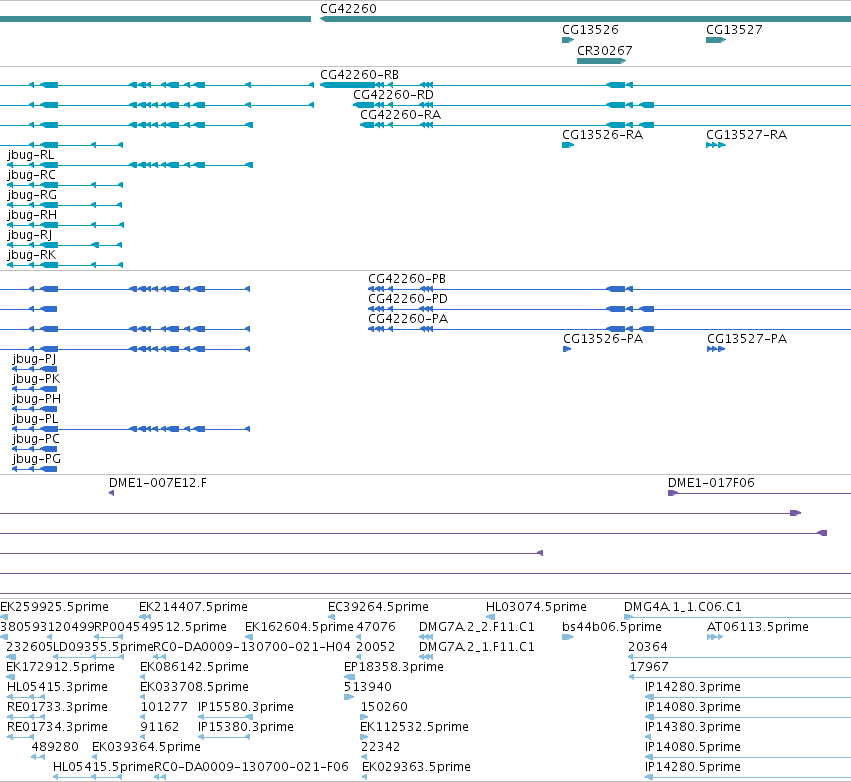
Task: Click the DMG7A2_2.F11.C1 label
Action: 477,627
